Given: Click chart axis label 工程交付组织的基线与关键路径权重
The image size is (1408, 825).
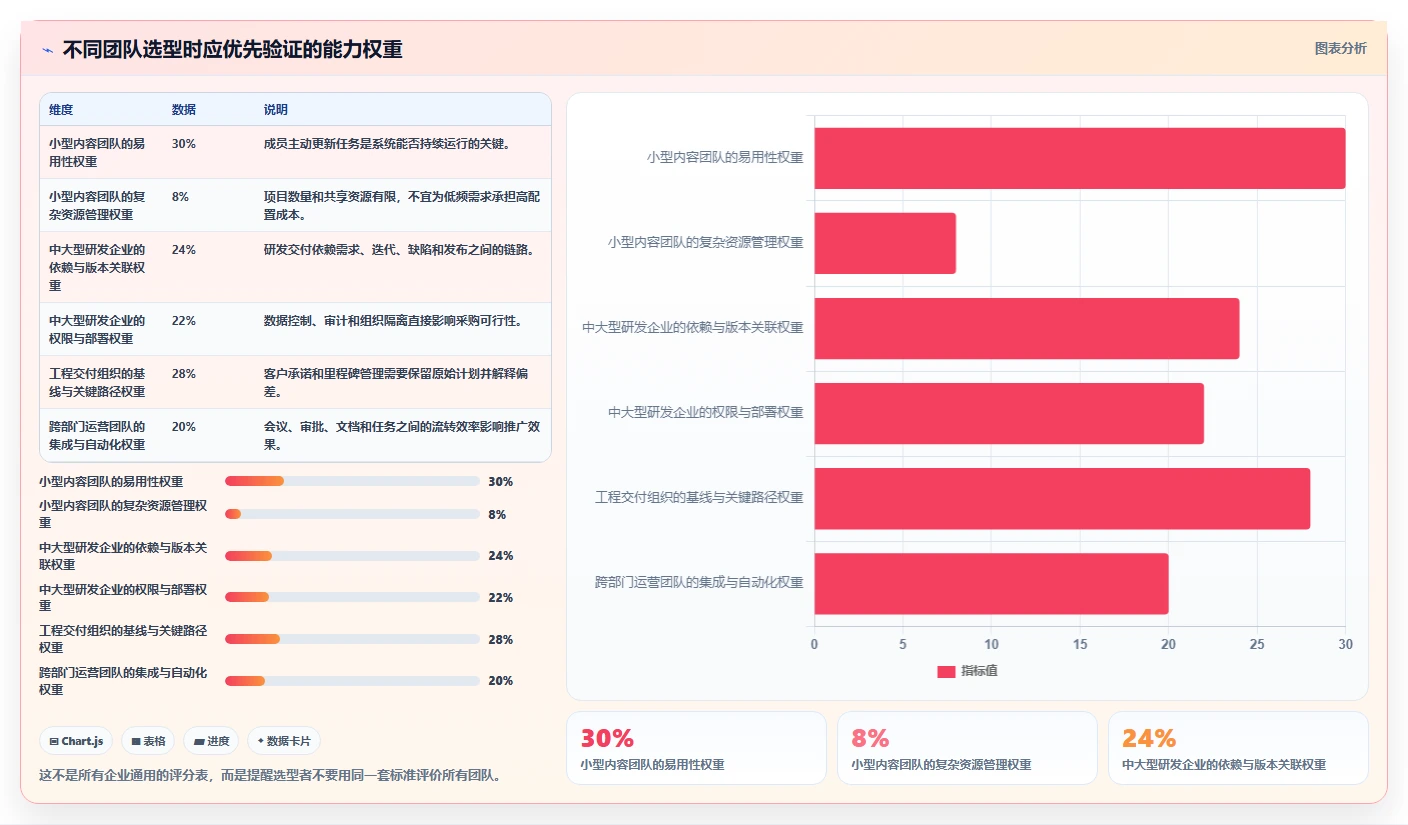Looking at the screenshot, I should tap(699, 497).
